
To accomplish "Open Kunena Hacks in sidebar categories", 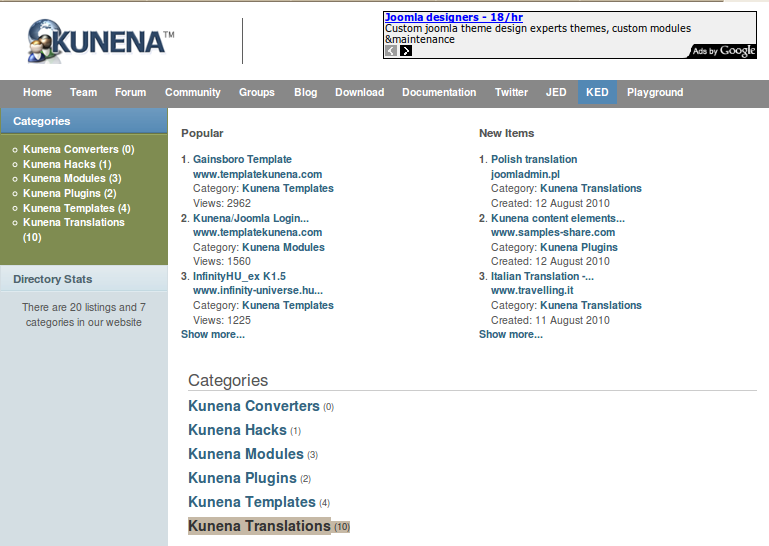I will point(59,164).
